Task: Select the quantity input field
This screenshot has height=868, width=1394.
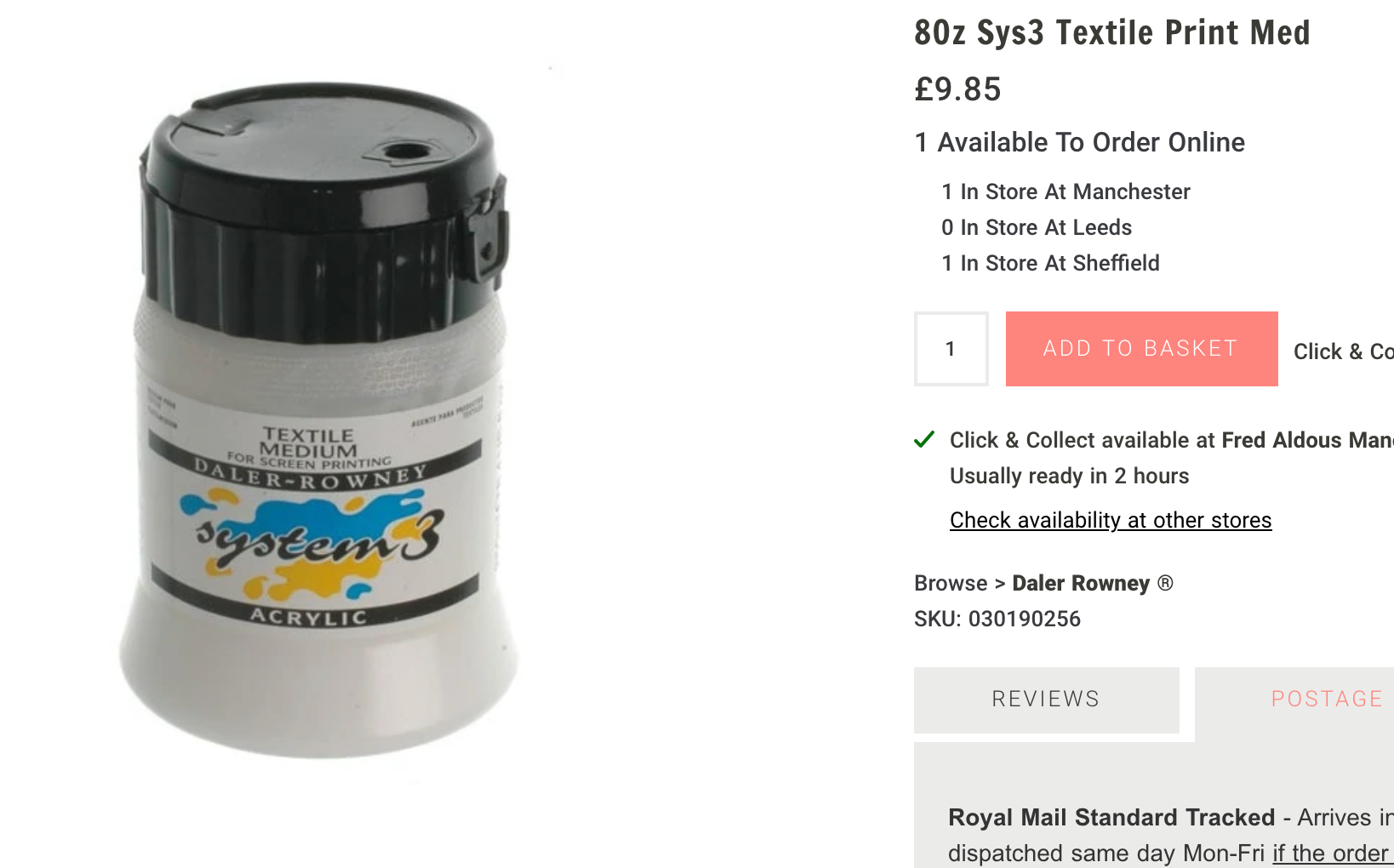Action: (951, 349)
